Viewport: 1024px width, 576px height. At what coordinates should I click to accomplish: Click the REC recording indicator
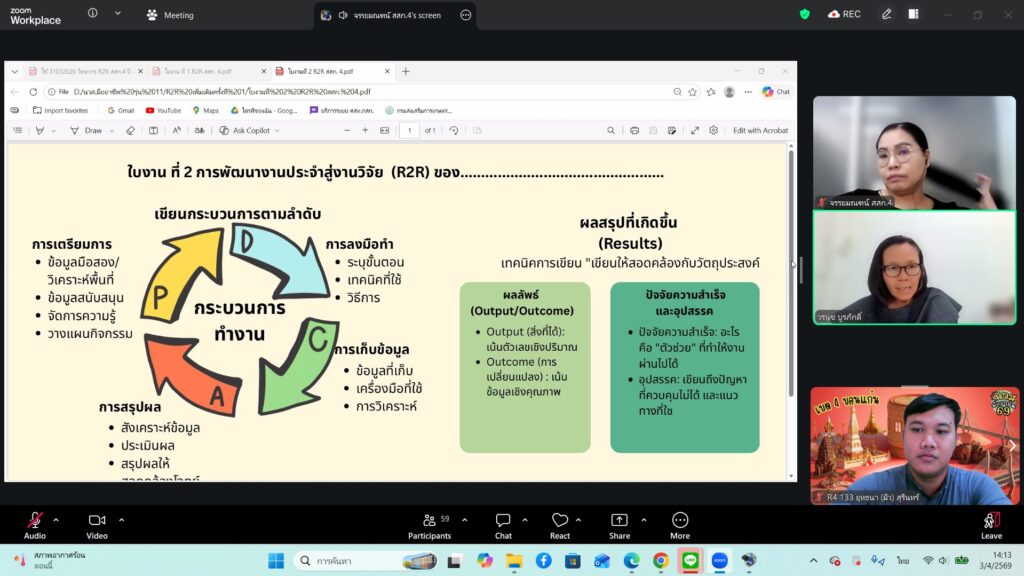coord(844,14)
